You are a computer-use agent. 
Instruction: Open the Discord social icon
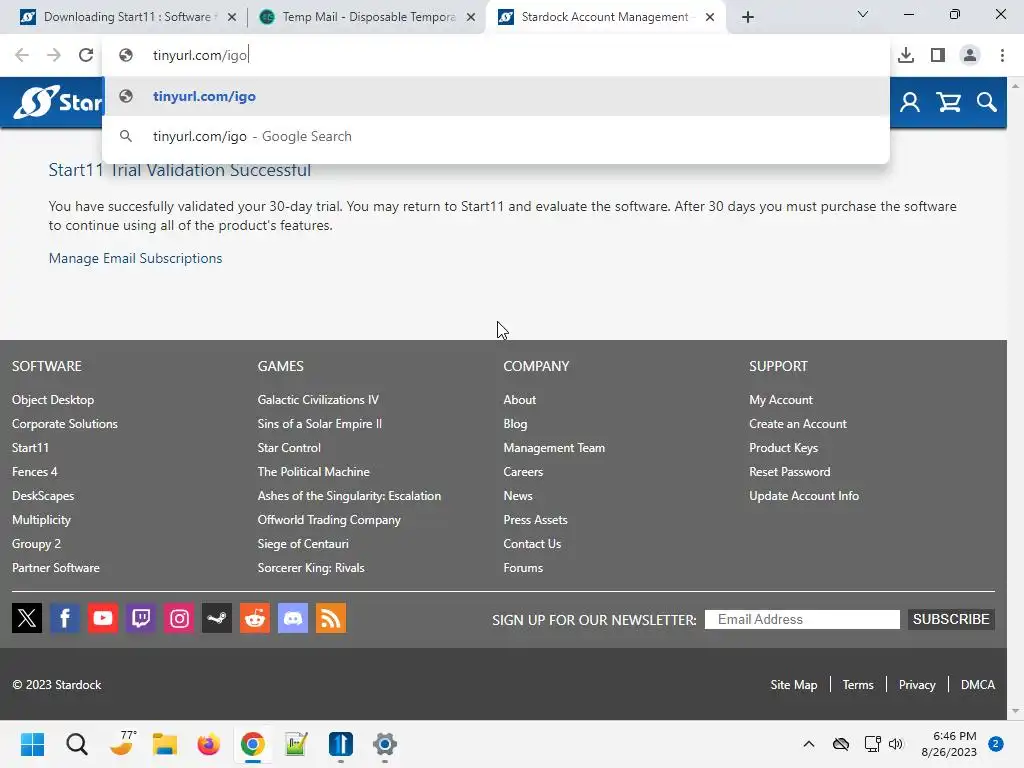tap(293, 618)
